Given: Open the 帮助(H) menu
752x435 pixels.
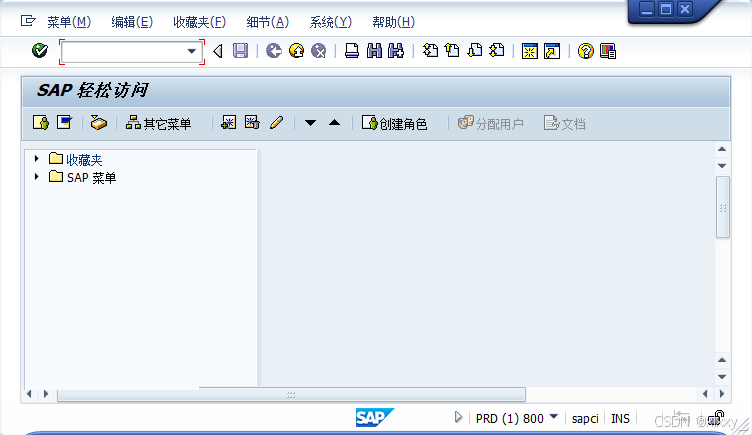Looking at the screenshot, I should 394,22.
